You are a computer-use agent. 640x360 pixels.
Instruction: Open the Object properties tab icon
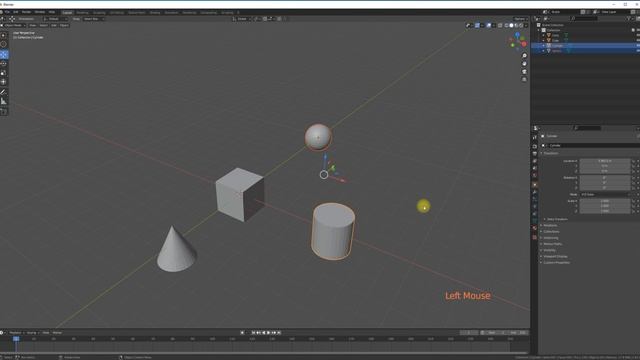535,185
